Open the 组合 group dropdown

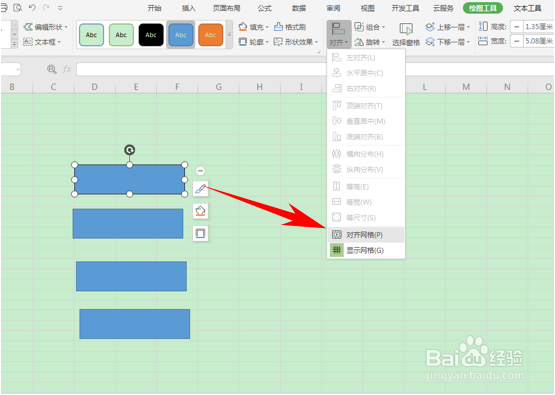370,27
